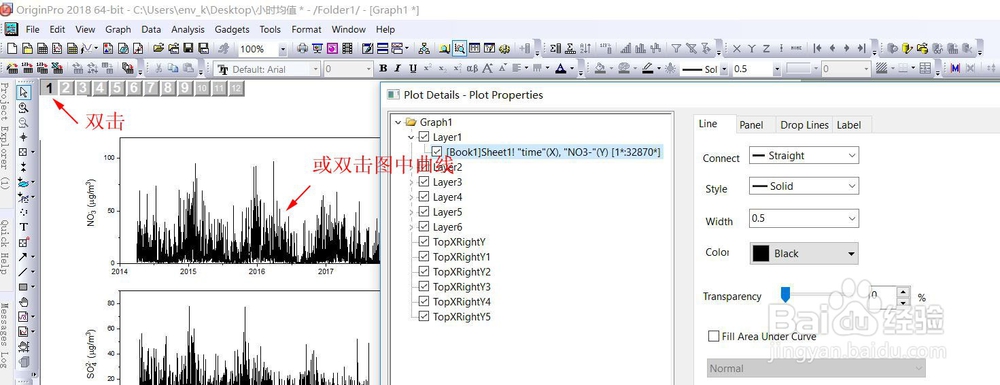The image size is (1000, 385).
Task: Collapse the Graph1 tree node
Action: pyautogui.click(x=399, y=122)
